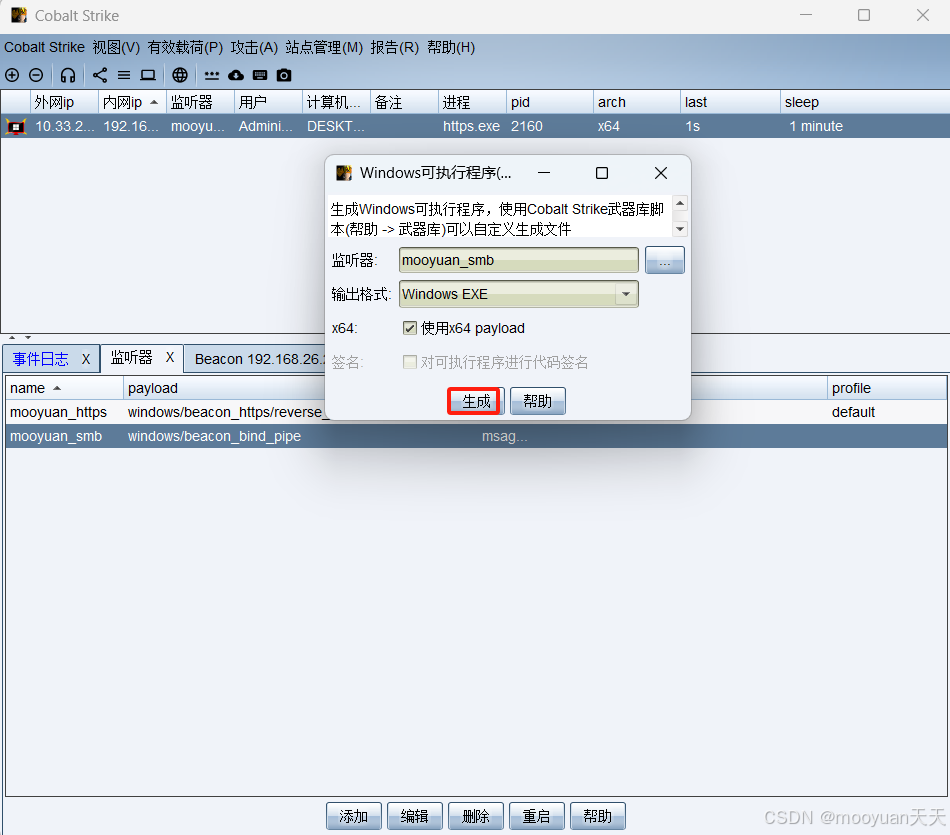The height and width of the screenshot is (835, 950).
Task: Click the disconnect minus icon
Action: 36,75
